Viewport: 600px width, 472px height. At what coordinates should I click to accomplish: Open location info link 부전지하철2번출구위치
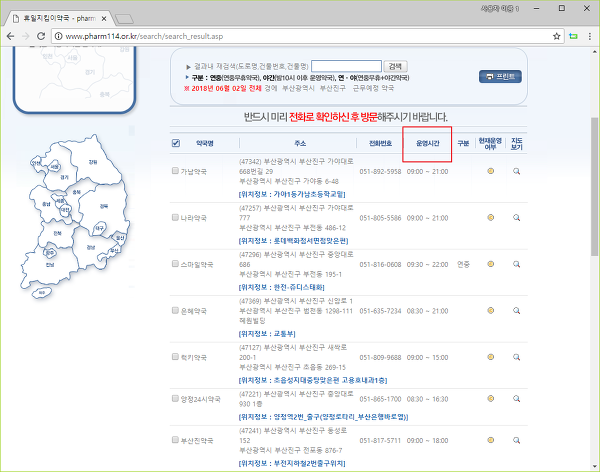tap(292, 464)
